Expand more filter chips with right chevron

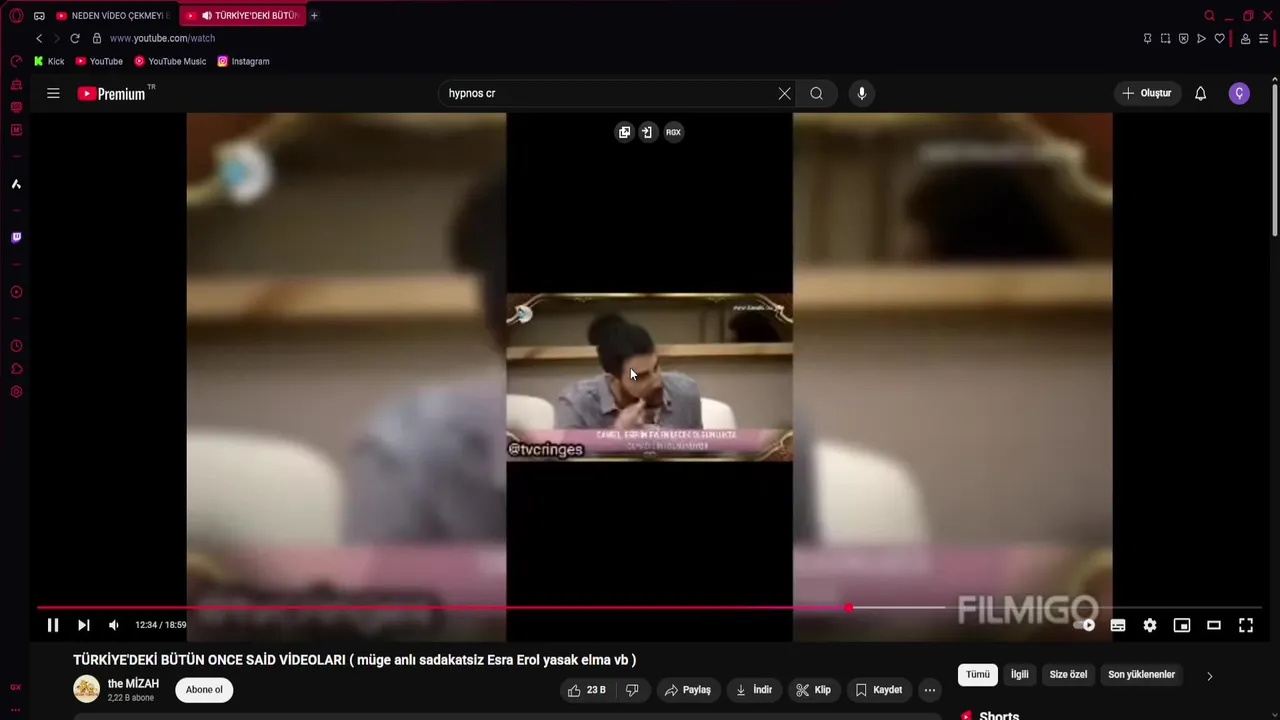pyautogui.click(x=1209, y=676)
